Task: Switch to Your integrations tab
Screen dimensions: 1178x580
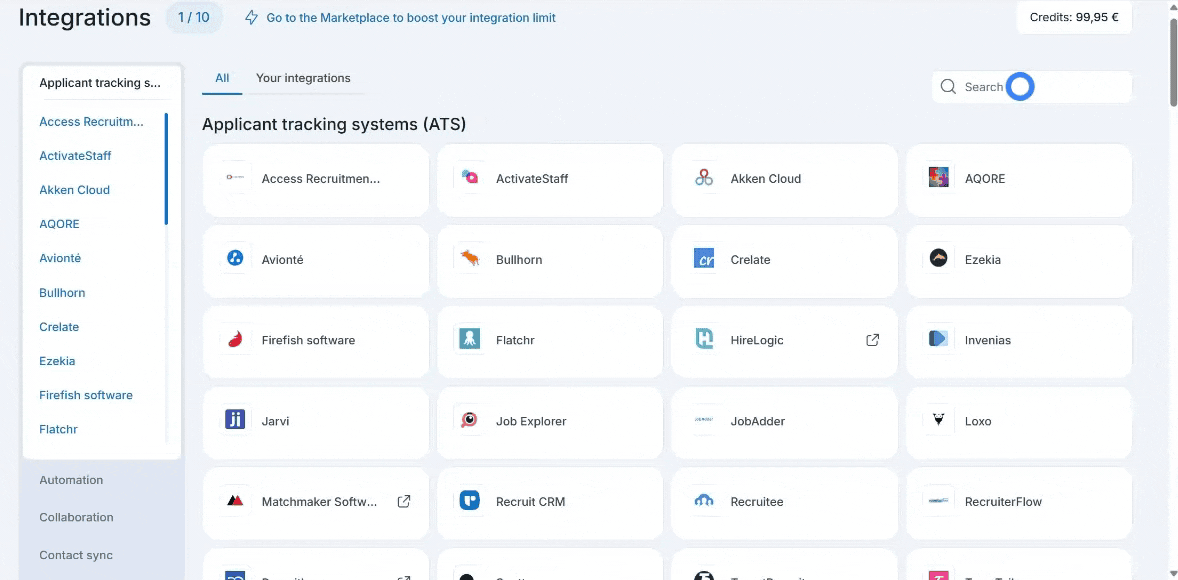Action: tap(304, 78)
